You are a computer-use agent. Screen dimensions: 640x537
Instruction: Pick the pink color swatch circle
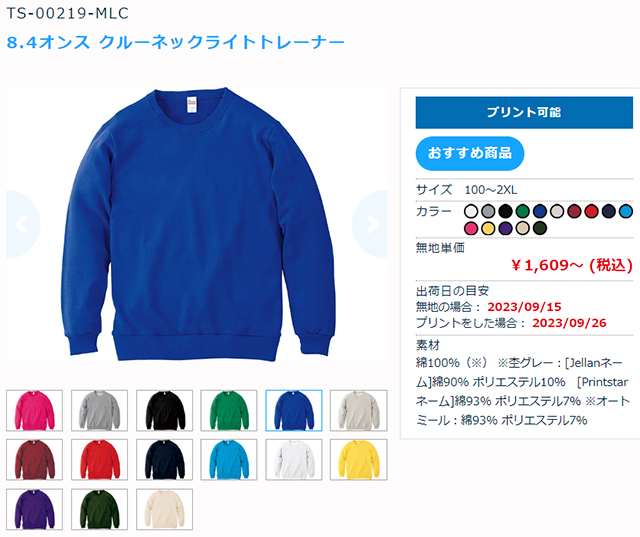471,228
